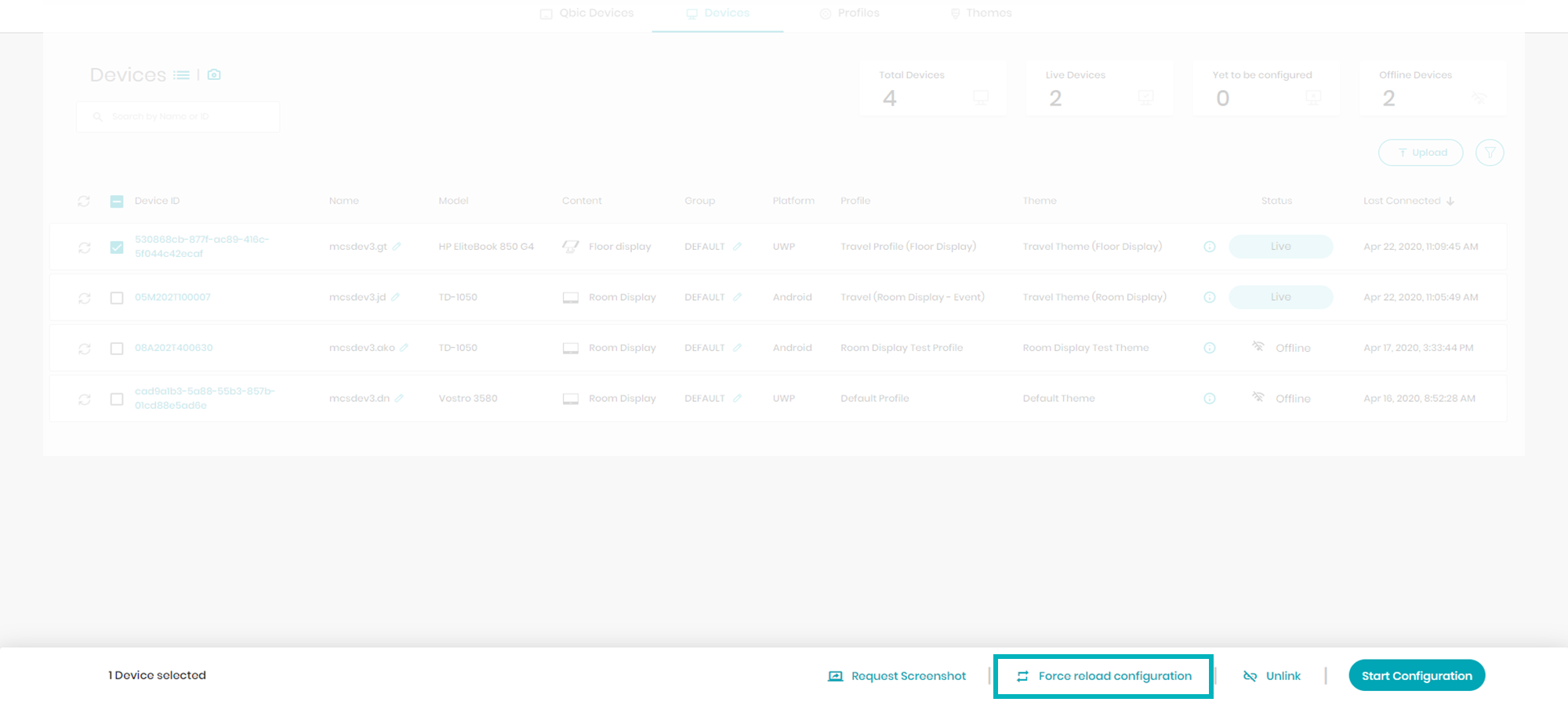Click the Search by Name or ID field
Image resolution: width=1568 pixels, height=702 pixels.
point(178,117)
